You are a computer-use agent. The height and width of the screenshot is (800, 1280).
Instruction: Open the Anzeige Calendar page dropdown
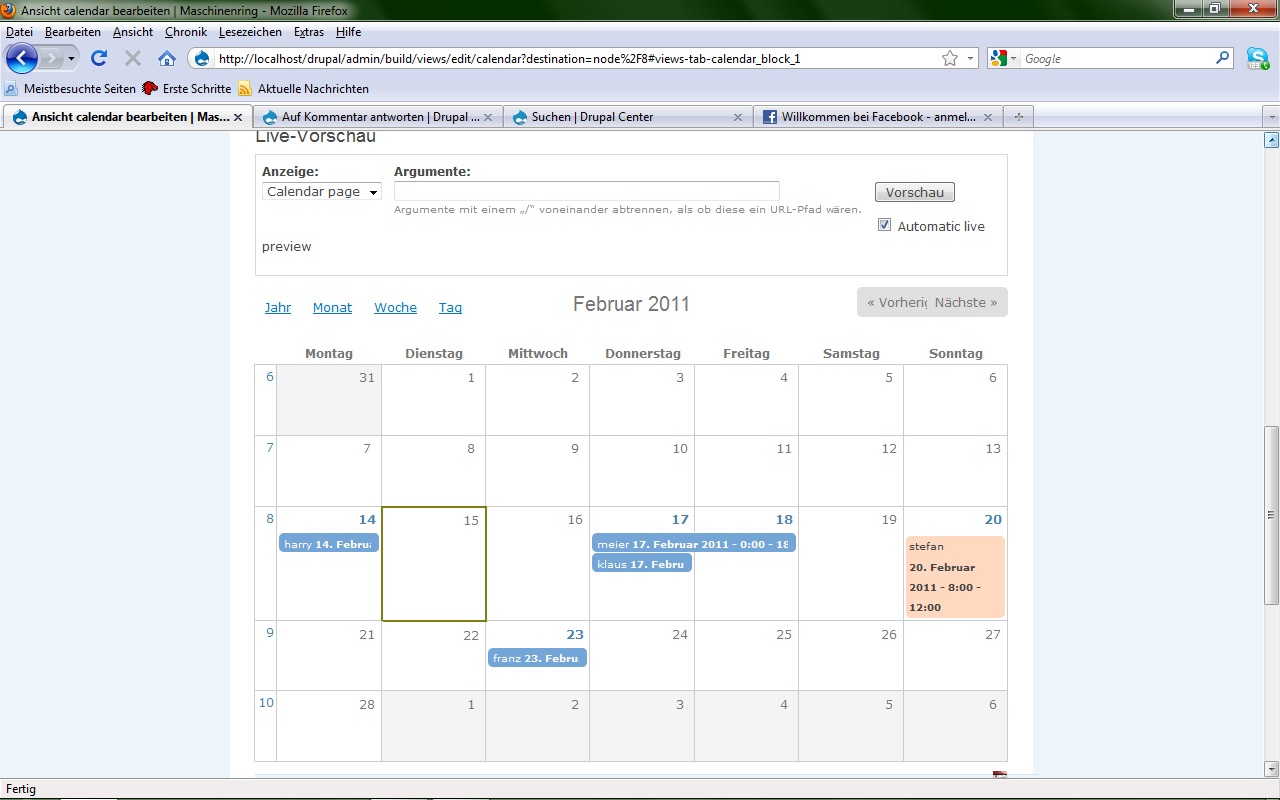[322, 191]
